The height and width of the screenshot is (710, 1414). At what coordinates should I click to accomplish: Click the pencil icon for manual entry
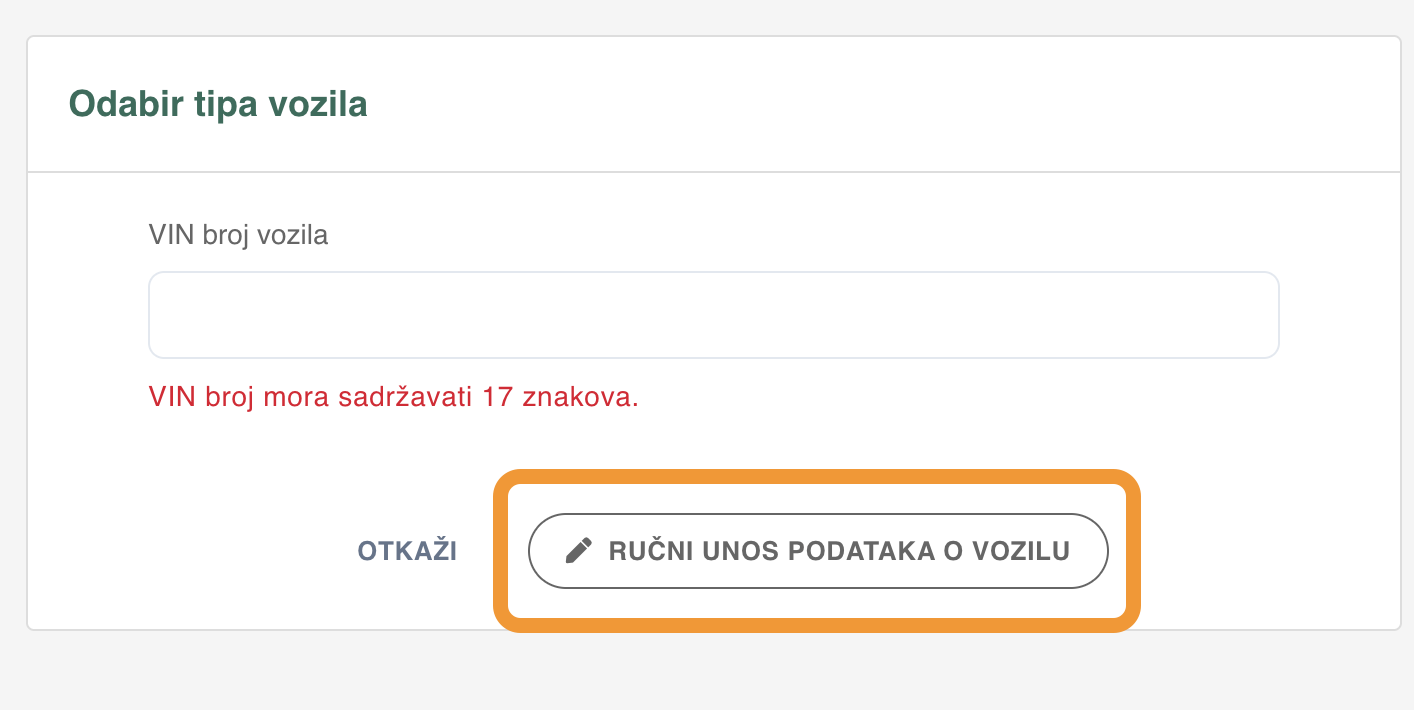(579, 551)
